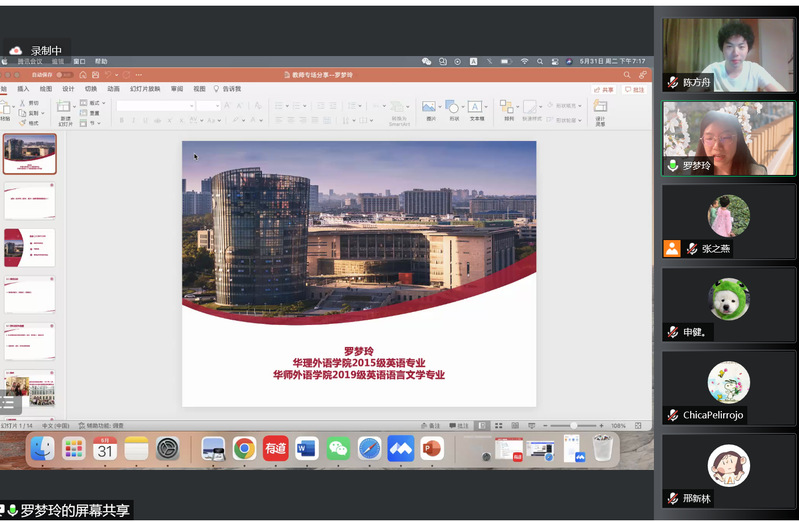Click the 批注 (Comments) button at top right
799x522 pixels.
pyautogui.click(x=634, y=89)
